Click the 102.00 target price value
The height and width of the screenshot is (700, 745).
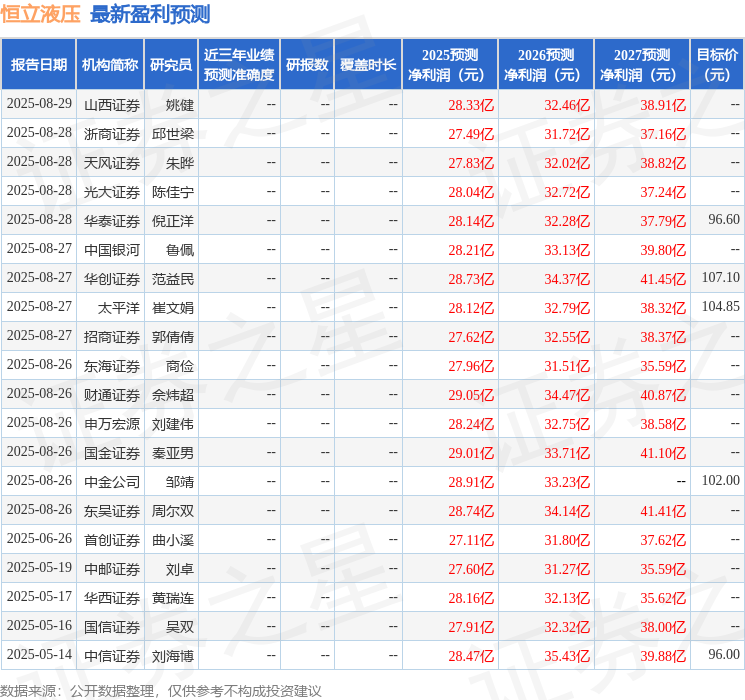click(x=721, y=480)
